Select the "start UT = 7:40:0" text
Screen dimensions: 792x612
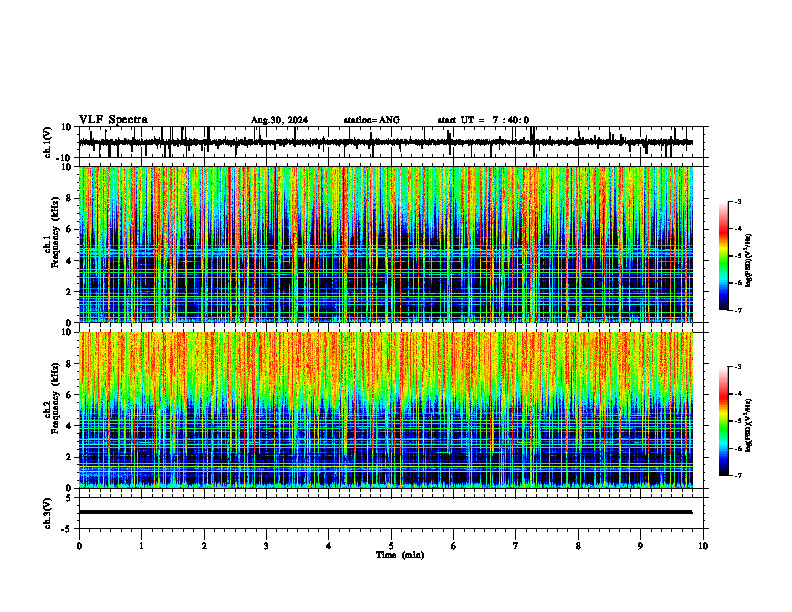(x=483, y=120)
